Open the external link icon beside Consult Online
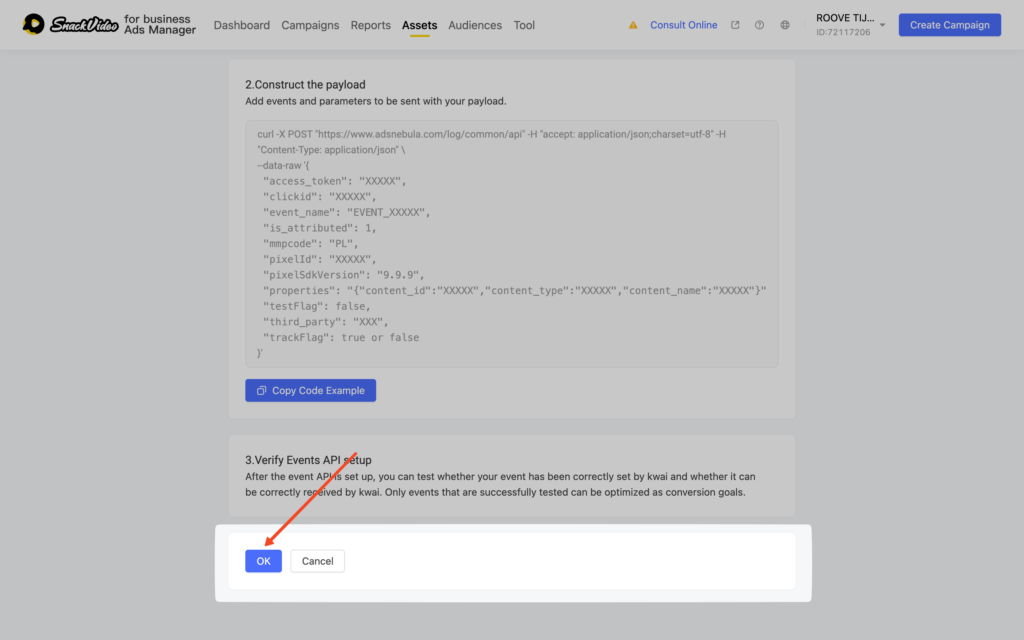1024x640 pixels. pos(735,25)
